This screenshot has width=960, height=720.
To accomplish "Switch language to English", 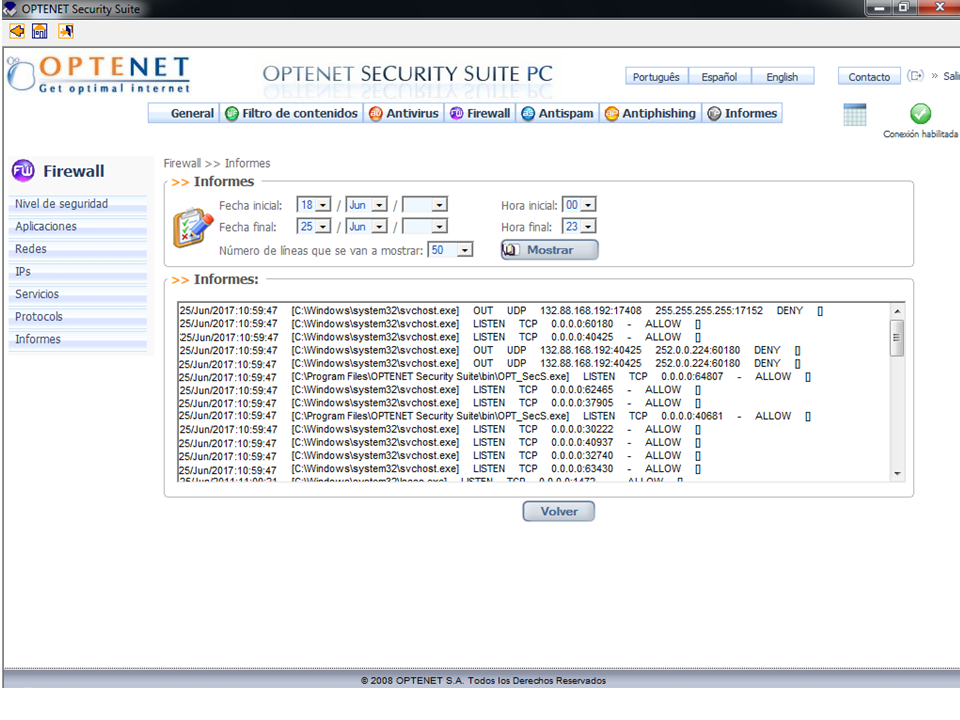I will pyautogui.click(x=782, y=77).
